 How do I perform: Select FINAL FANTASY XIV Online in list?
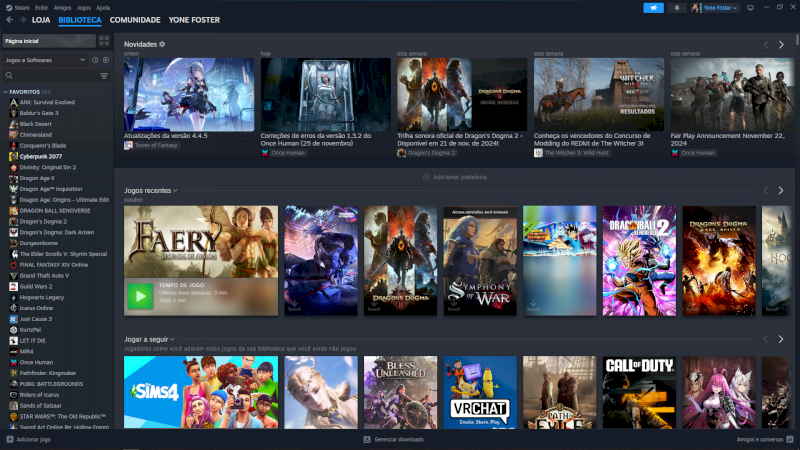pyautogui.click(x=54, y=265)
